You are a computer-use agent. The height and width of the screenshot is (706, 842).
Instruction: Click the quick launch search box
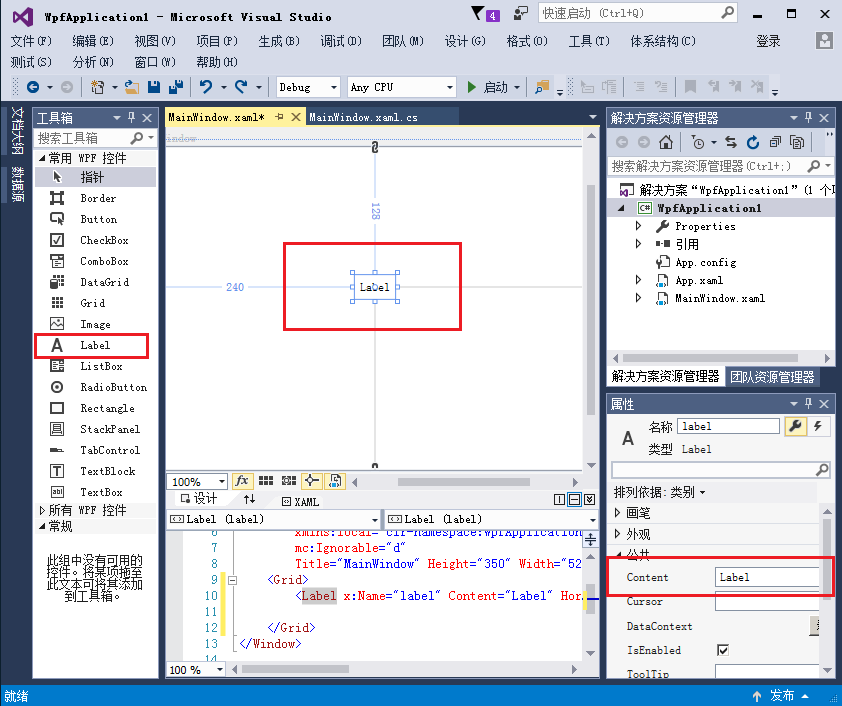pyautogui.click(x=637, y=13)
